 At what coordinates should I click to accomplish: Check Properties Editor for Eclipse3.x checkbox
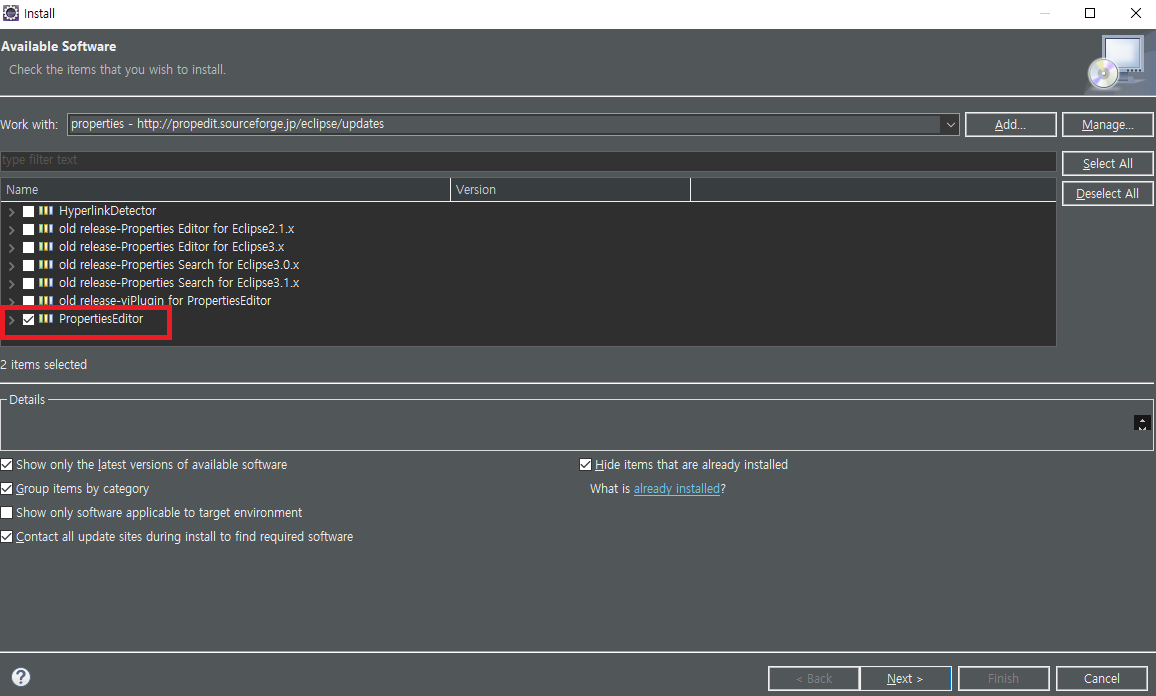tap(28, 247)
